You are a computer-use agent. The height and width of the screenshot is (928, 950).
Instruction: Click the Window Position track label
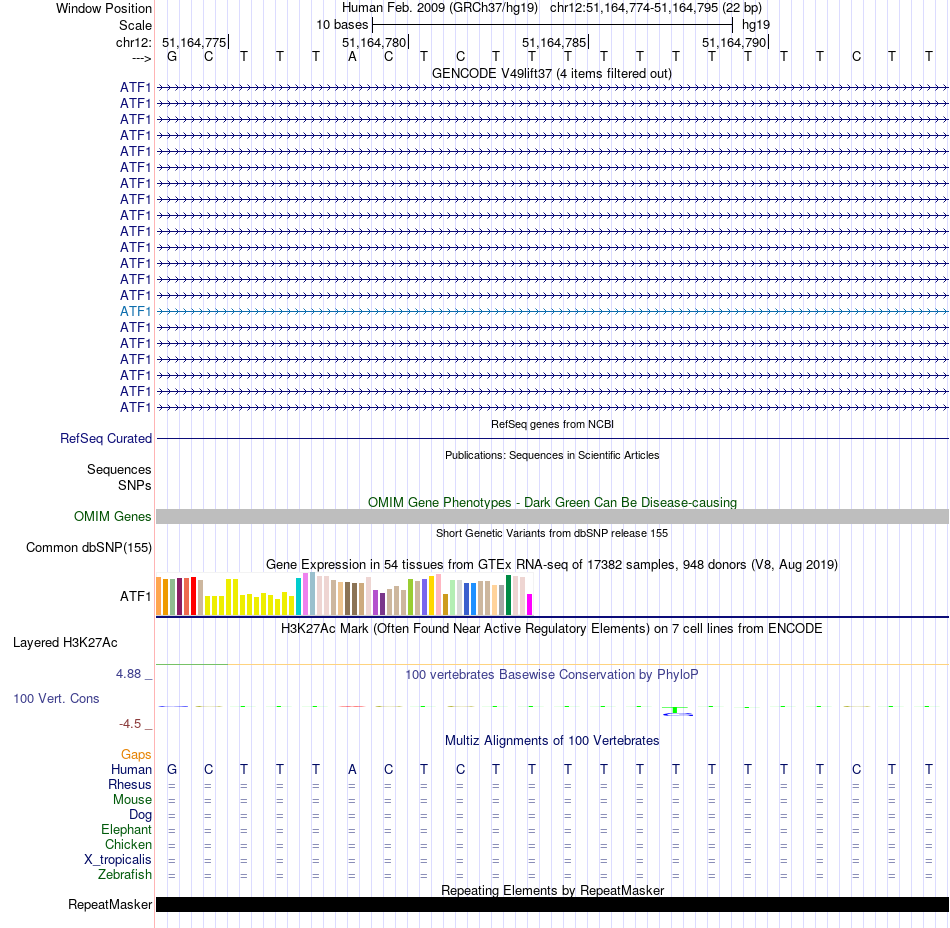[x=104, y=8]
